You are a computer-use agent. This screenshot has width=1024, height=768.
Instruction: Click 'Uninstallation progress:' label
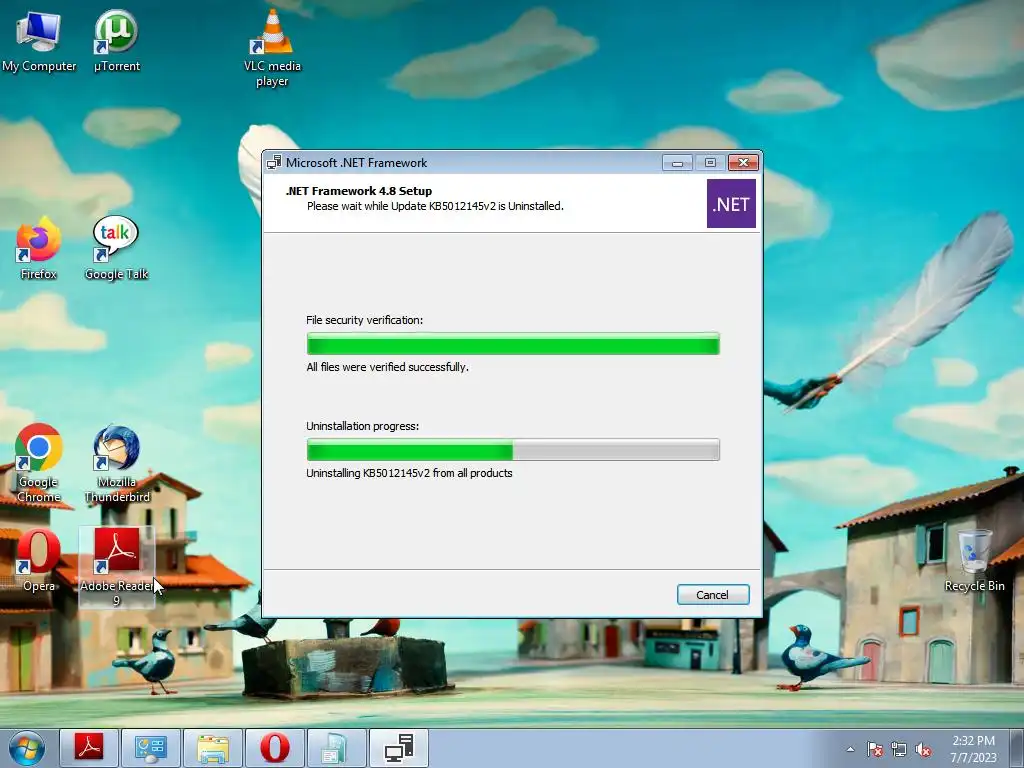pos(362,426)
